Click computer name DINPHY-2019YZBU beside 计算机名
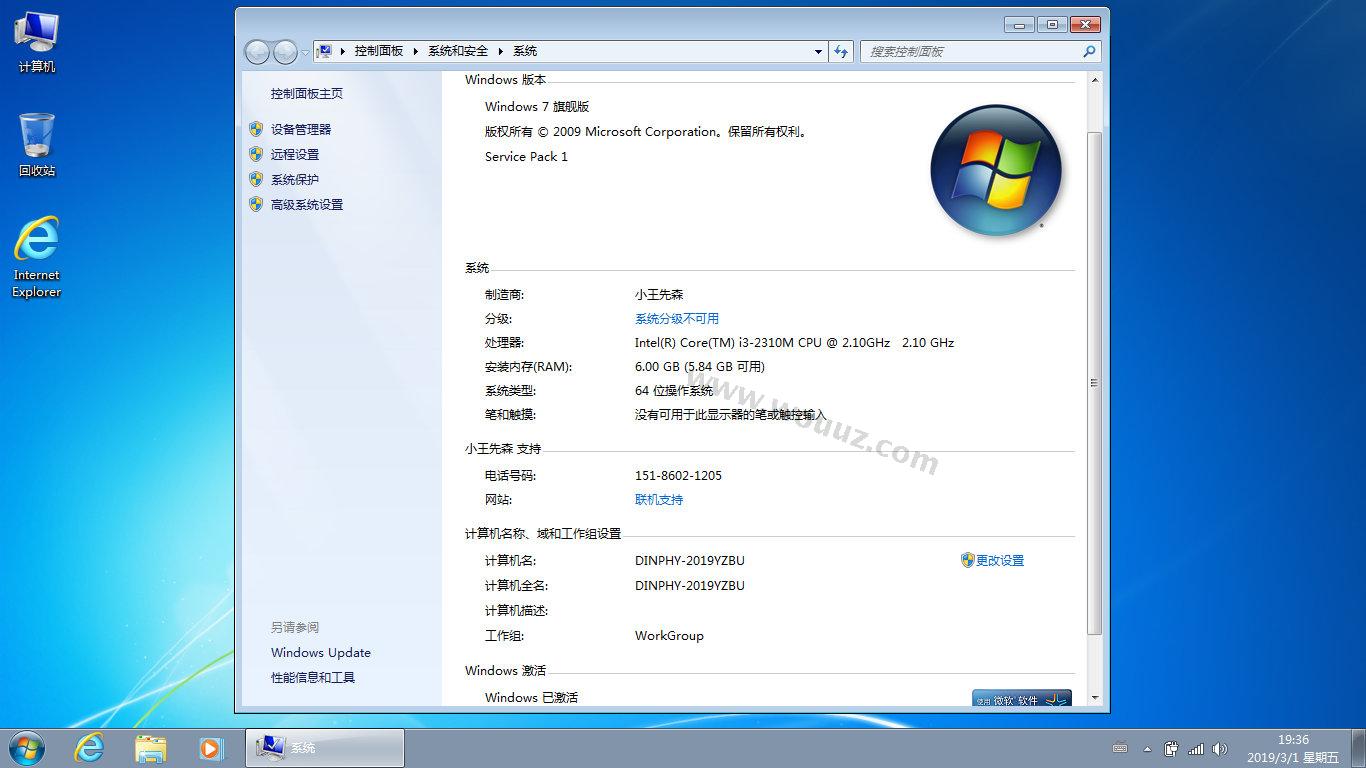Viewport: 1366px width, 768px height. click(x=689, y=561)
